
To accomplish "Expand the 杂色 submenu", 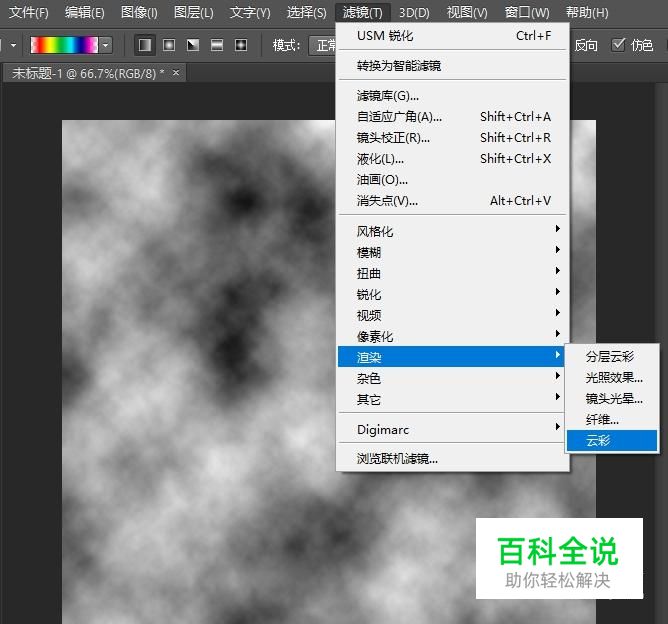I will point(453,378).
